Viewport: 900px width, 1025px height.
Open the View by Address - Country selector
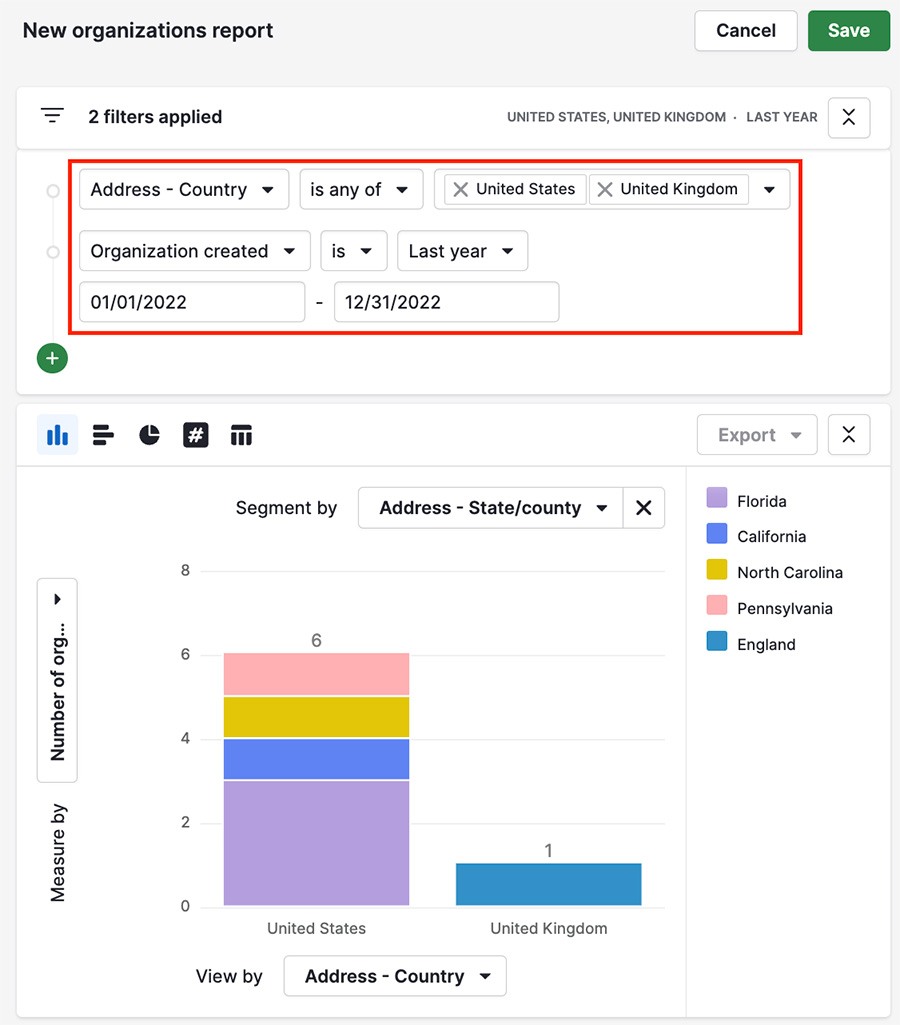point(394,976)
